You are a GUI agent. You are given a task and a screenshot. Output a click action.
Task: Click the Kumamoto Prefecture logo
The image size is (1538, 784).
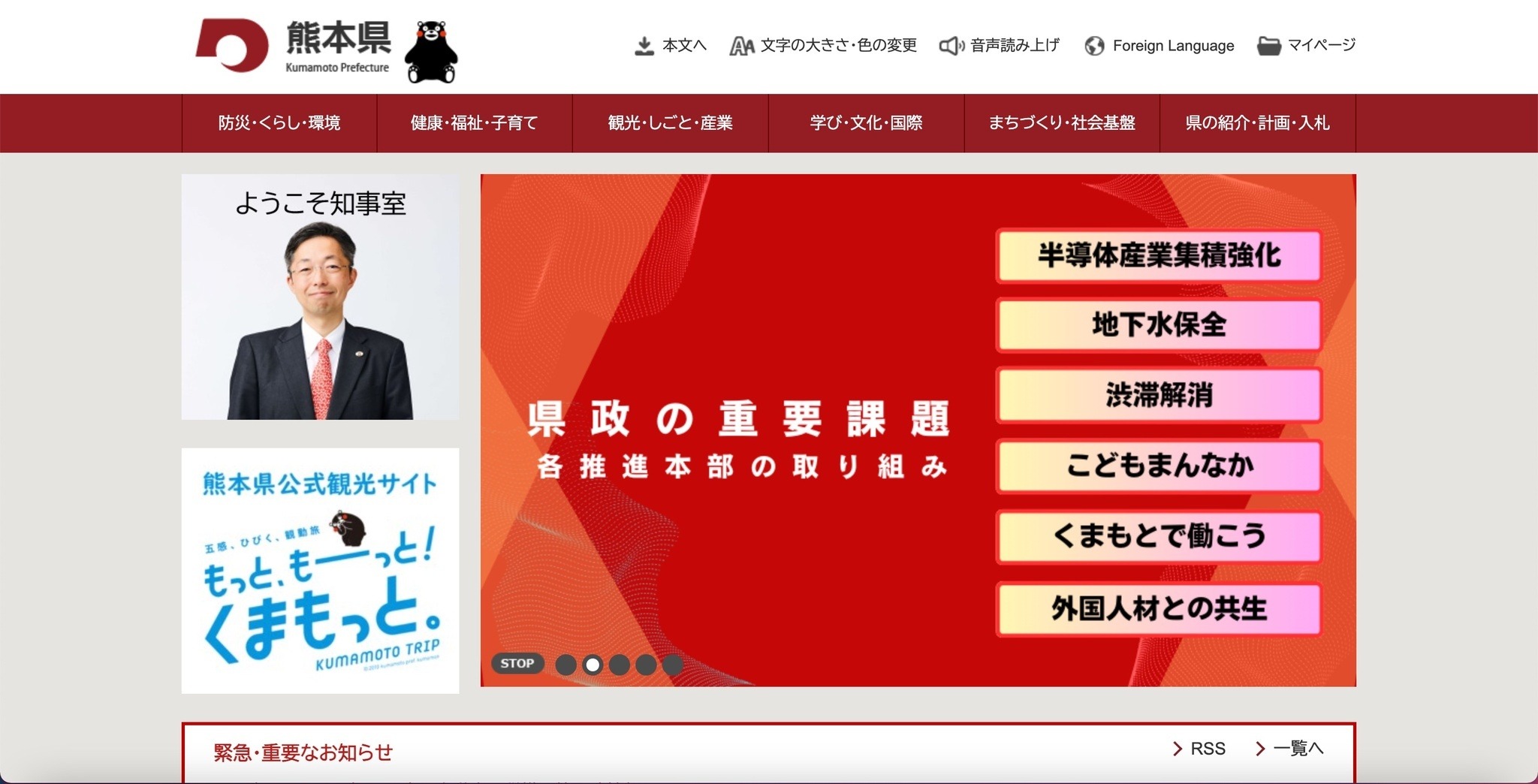point(293,45)
